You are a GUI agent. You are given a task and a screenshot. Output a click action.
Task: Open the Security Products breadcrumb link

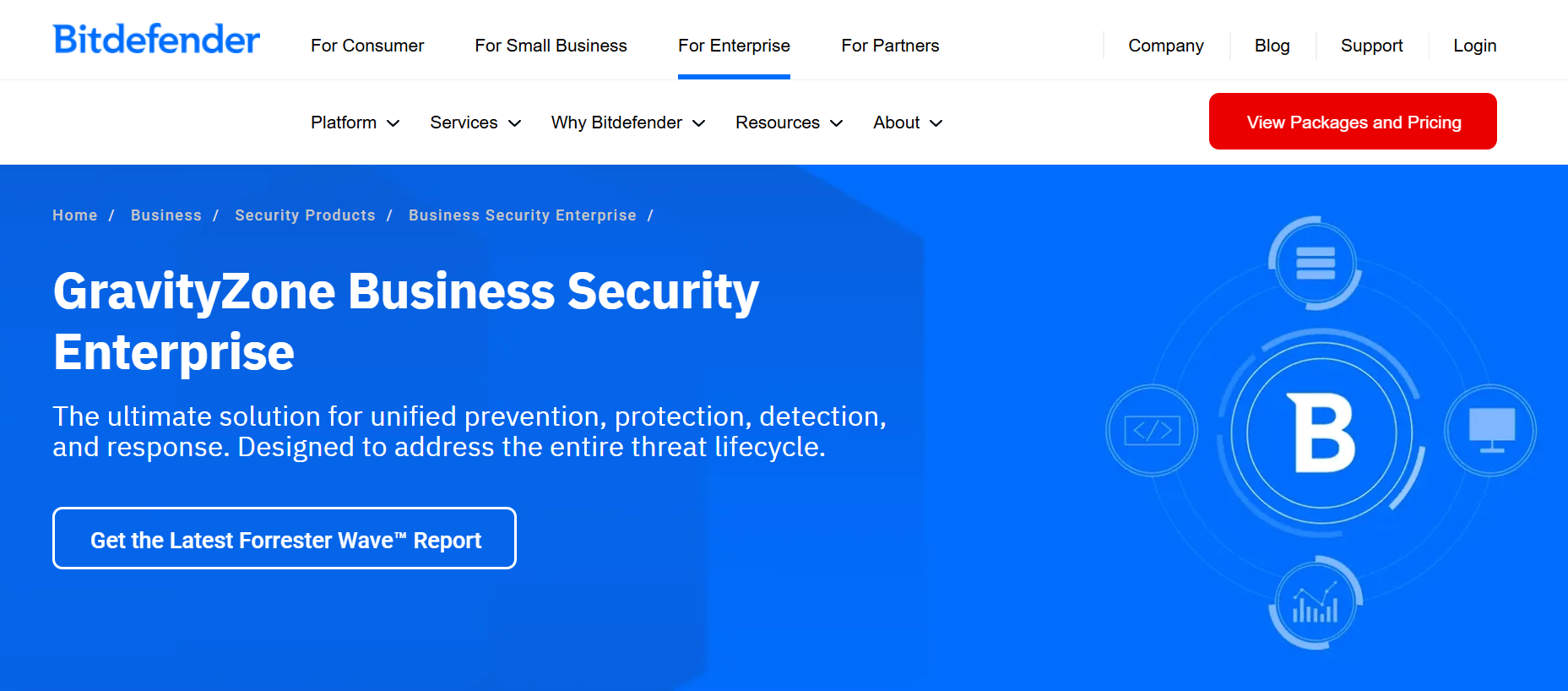[305, 215]
